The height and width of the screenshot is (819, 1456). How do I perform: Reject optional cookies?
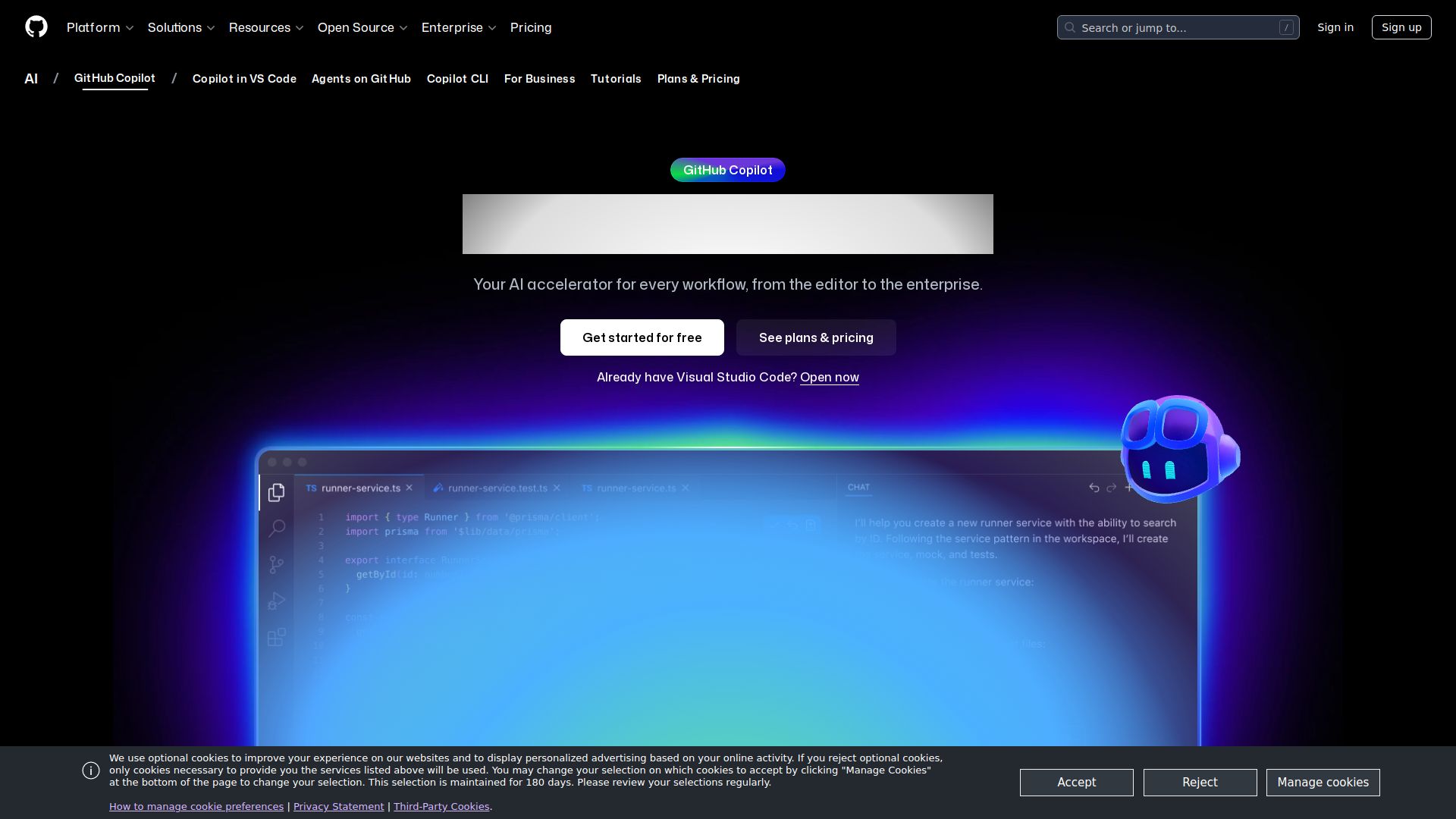click(1200, 782)
